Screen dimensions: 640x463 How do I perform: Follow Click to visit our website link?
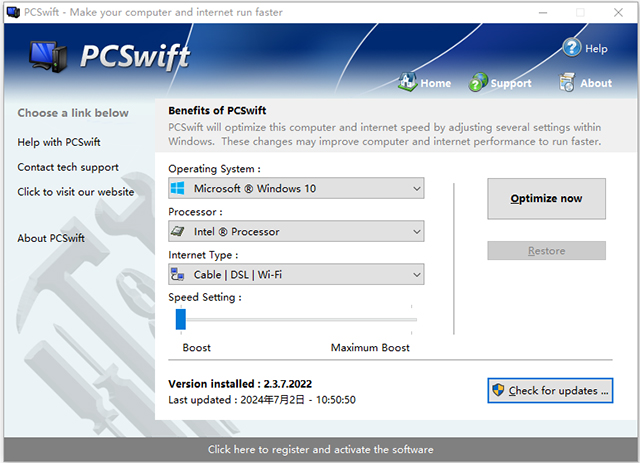click(x=76, y=192)
